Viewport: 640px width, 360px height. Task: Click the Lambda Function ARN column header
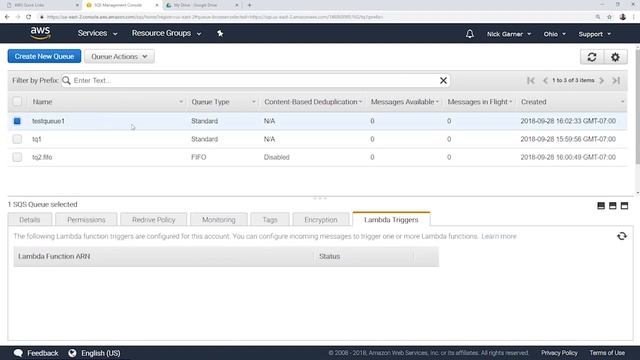point(164,256)
